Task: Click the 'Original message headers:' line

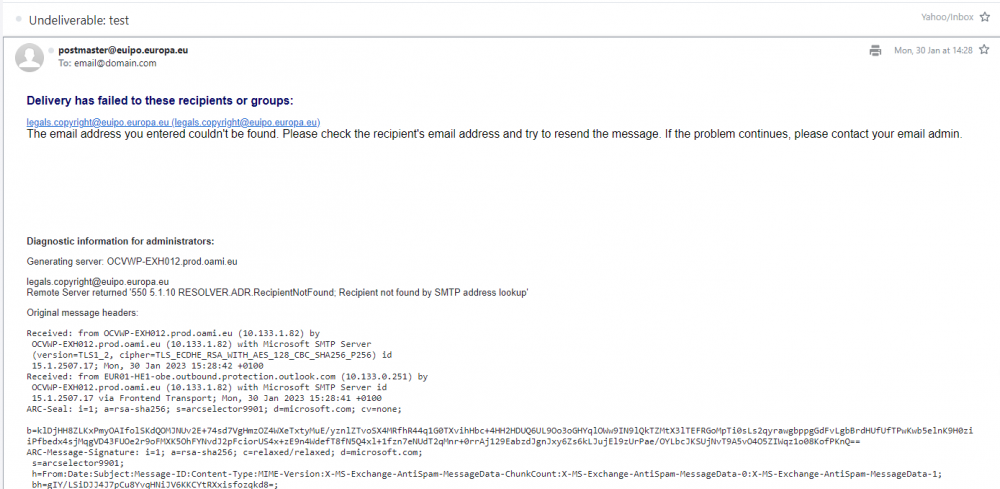Action: 82,312
